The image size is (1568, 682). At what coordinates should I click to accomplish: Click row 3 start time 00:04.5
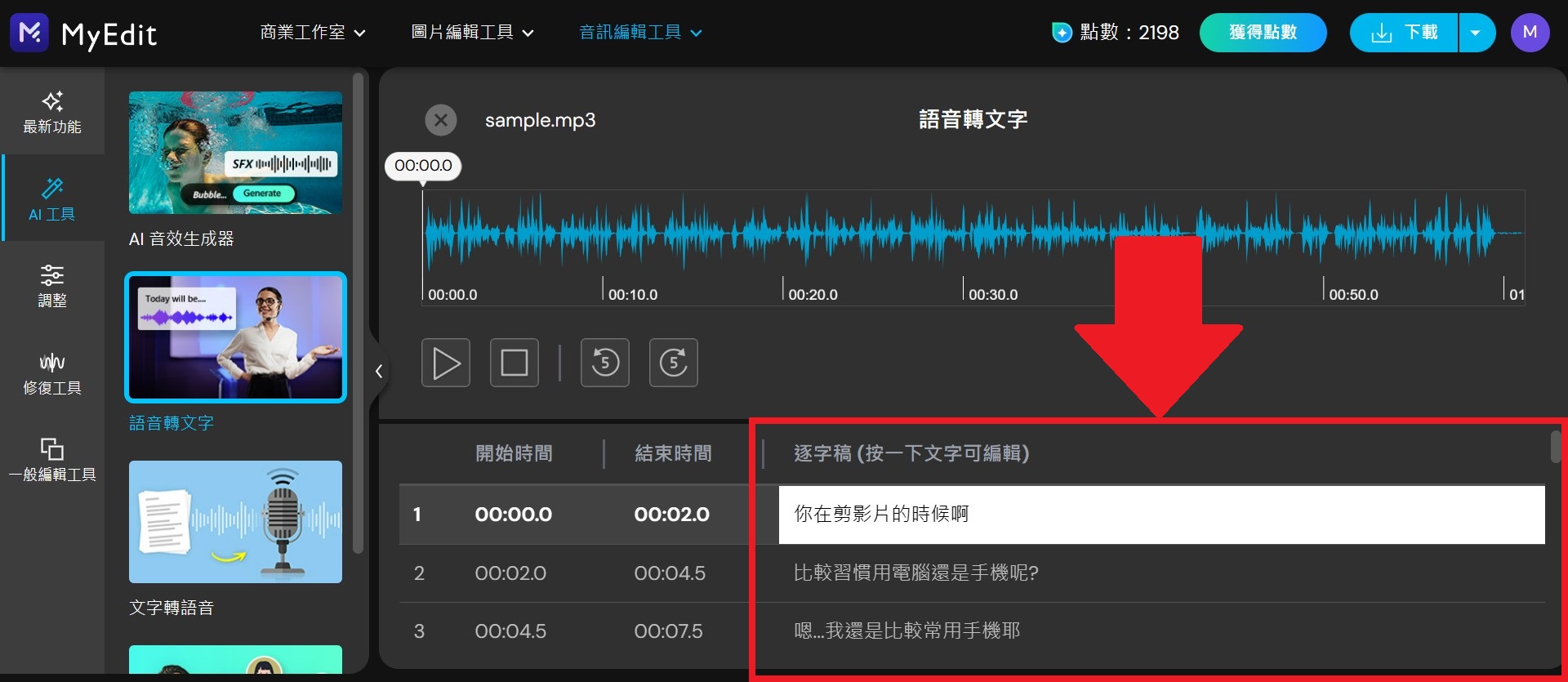pos(510,631)
